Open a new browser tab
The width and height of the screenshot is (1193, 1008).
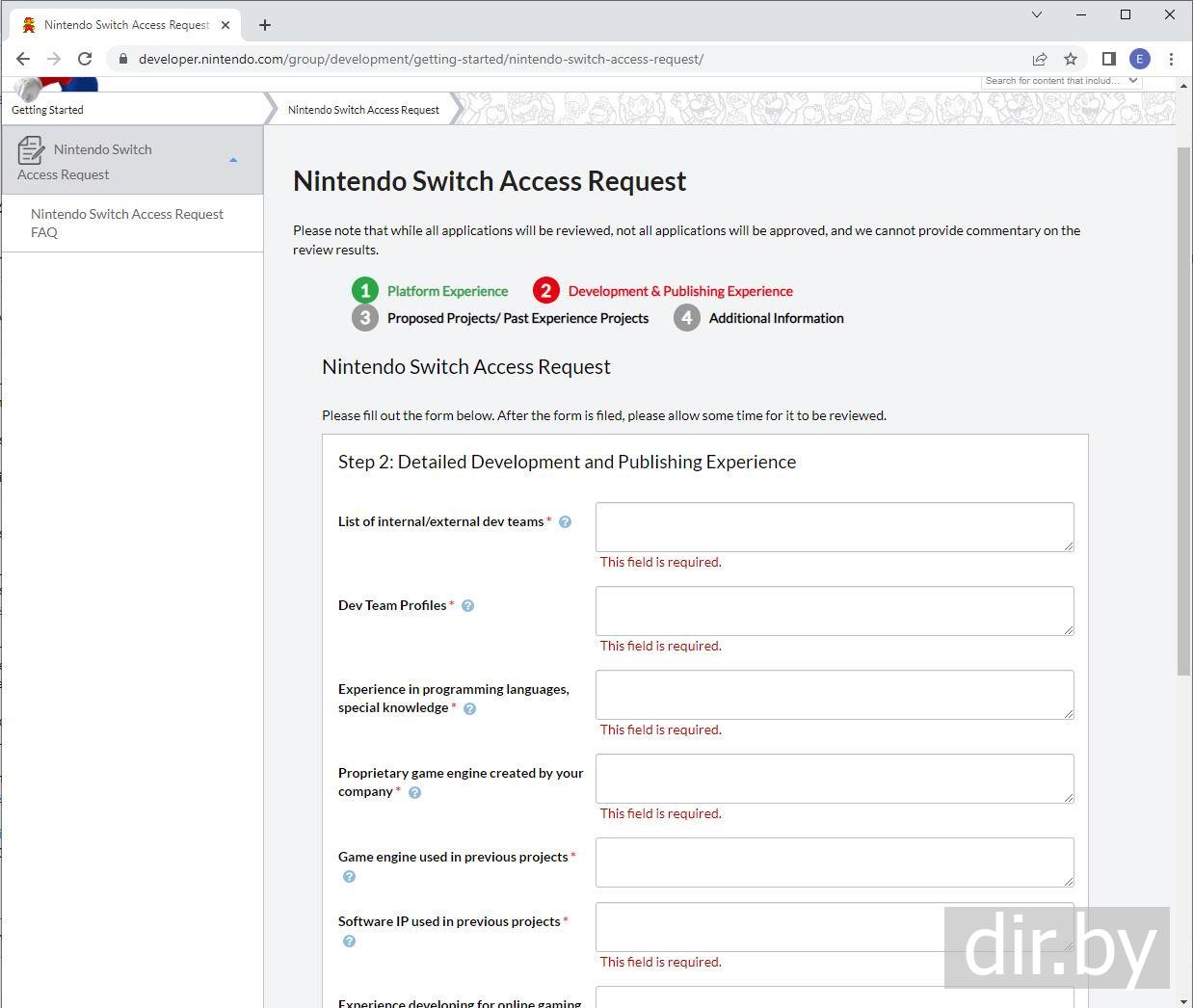[x=265, y=25]
